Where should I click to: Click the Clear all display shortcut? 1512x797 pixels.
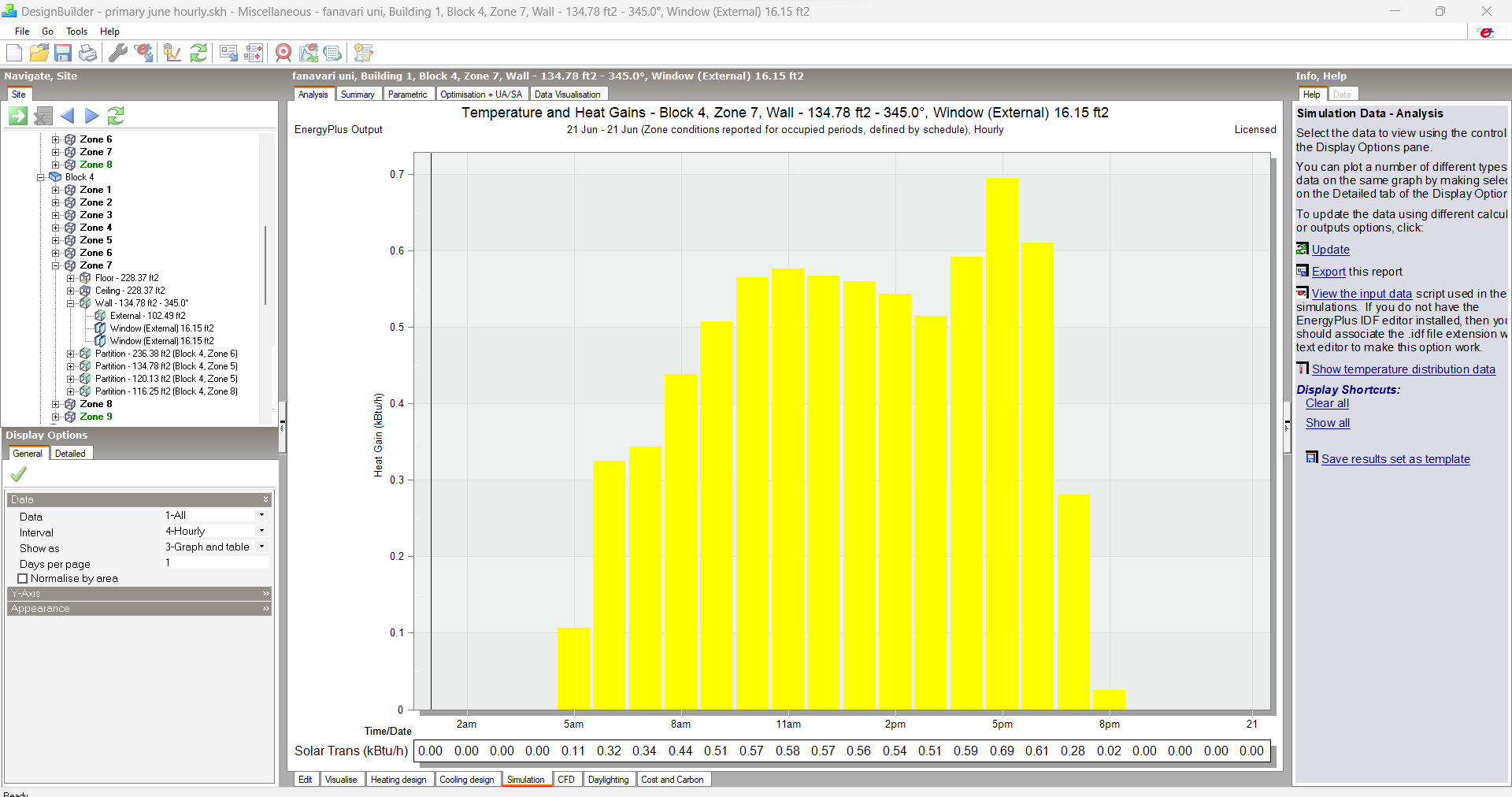tap(1327, 403)
